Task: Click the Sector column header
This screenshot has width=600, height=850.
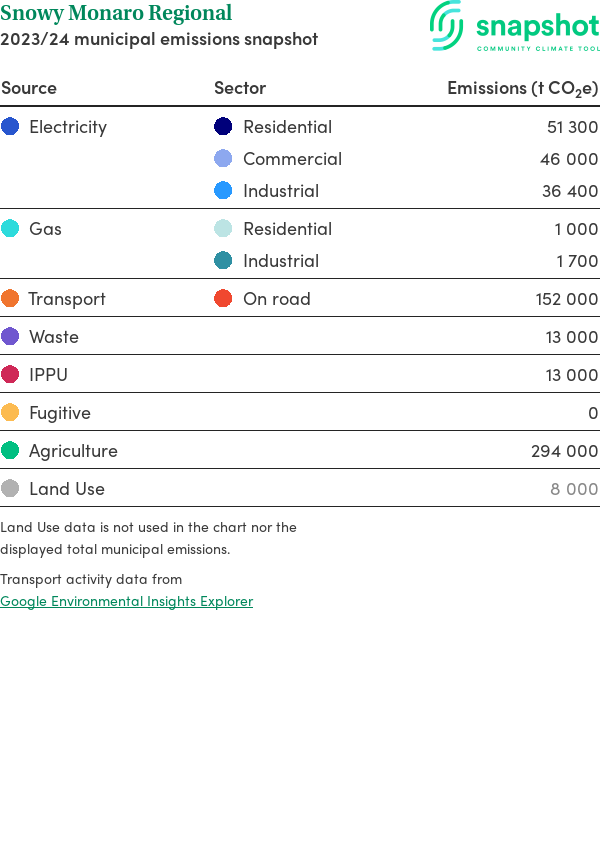Action: (x=240, y=88)
